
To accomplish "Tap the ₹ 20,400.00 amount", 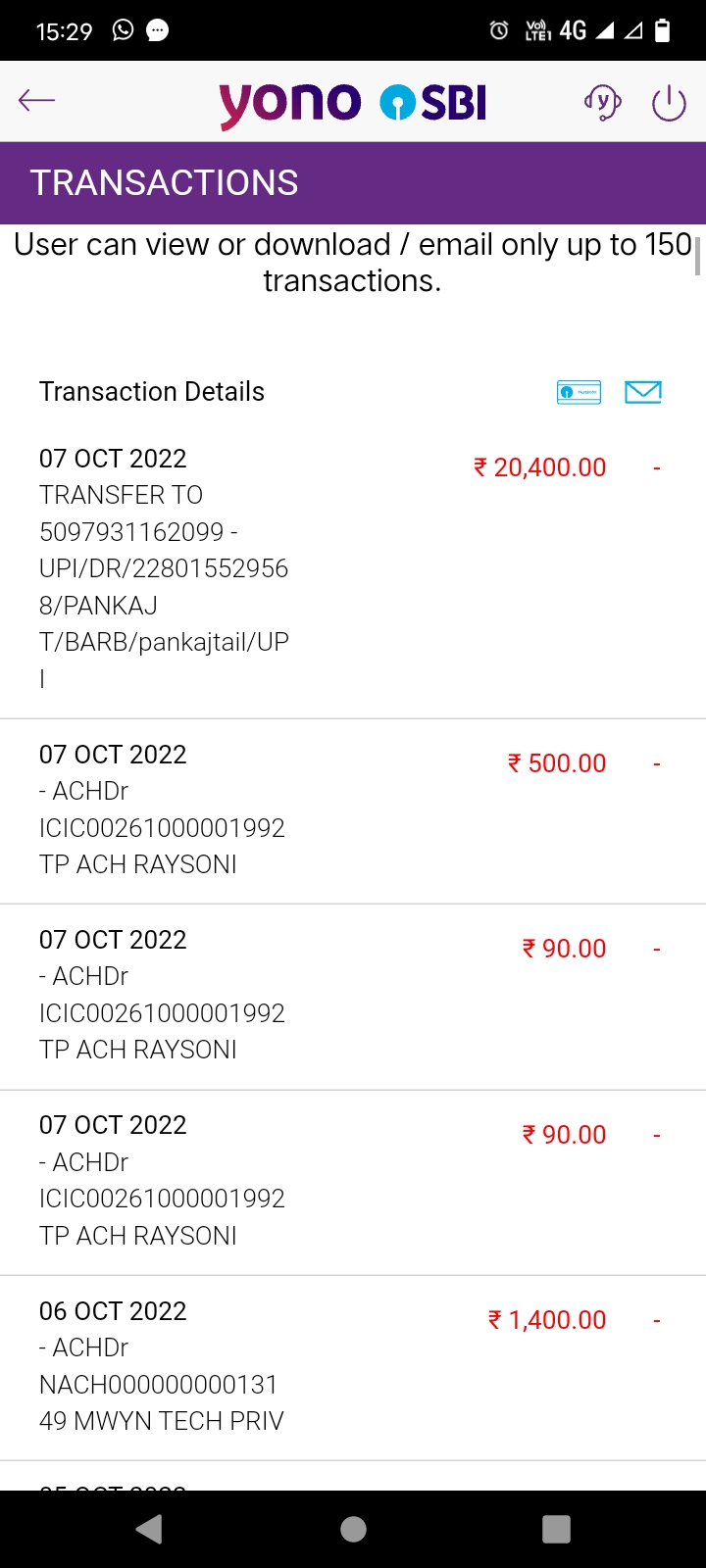I will pos(540,467).
